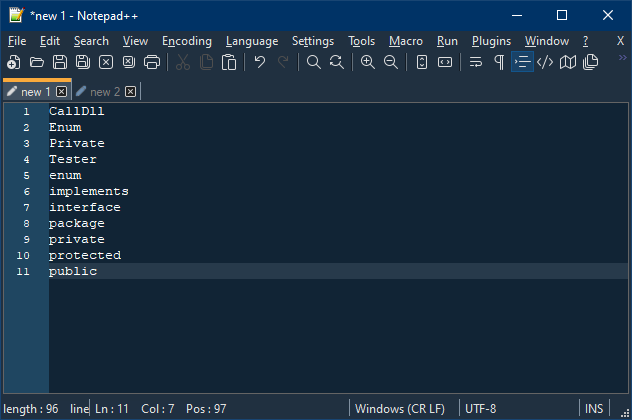Viewport: 632px width, 420px height.
Task: Undo the last action
Action: point(260,62)
